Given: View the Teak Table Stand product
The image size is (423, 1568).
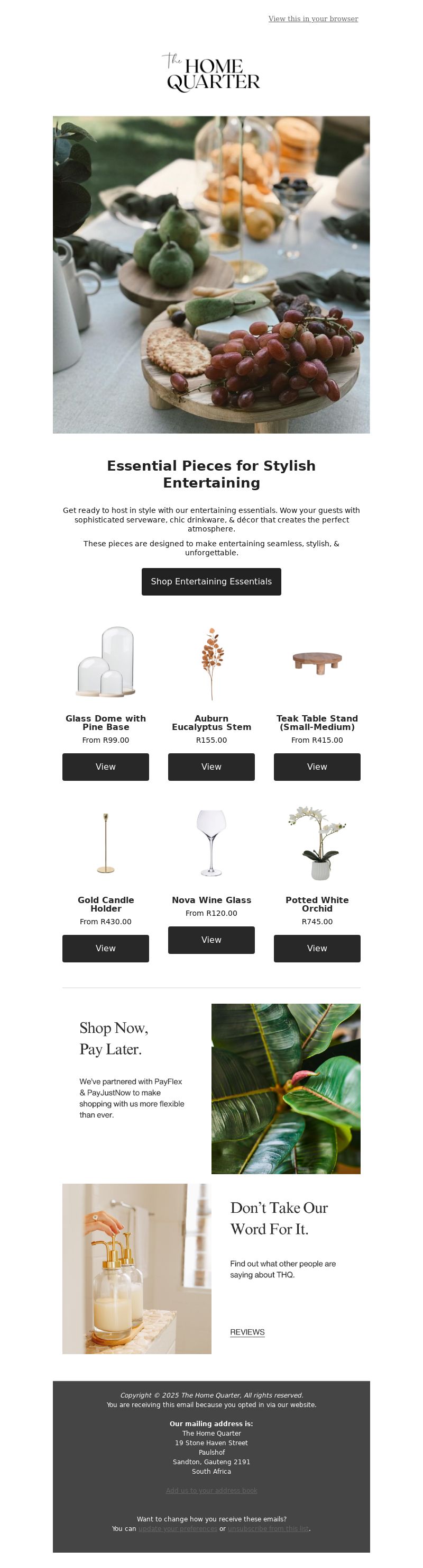Looking at the screenshot, I should (317, 767).
